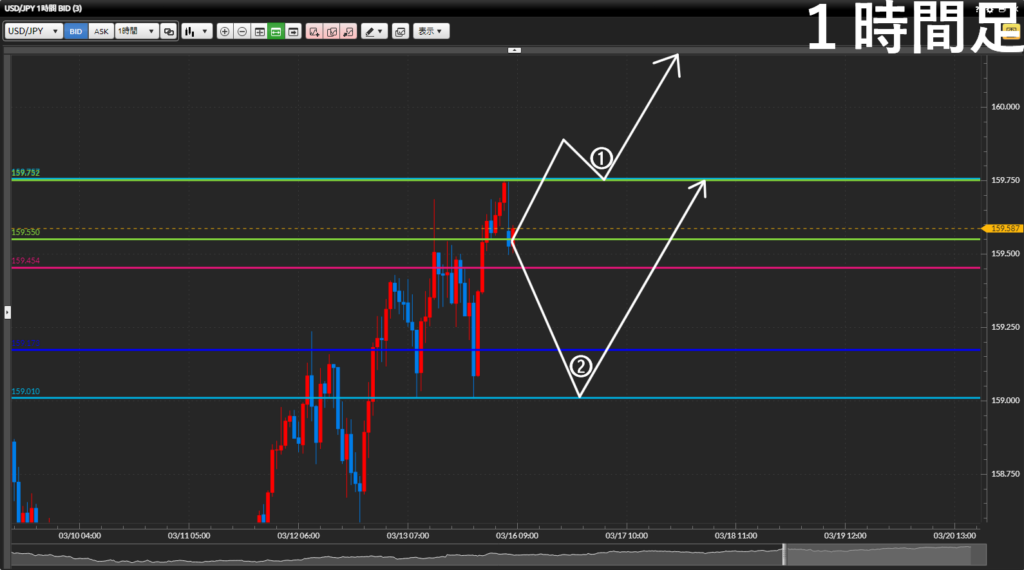Click the chart link icon beside timeframe
The height and width of the screenshot is (570, 1024).
click(168, 31)
